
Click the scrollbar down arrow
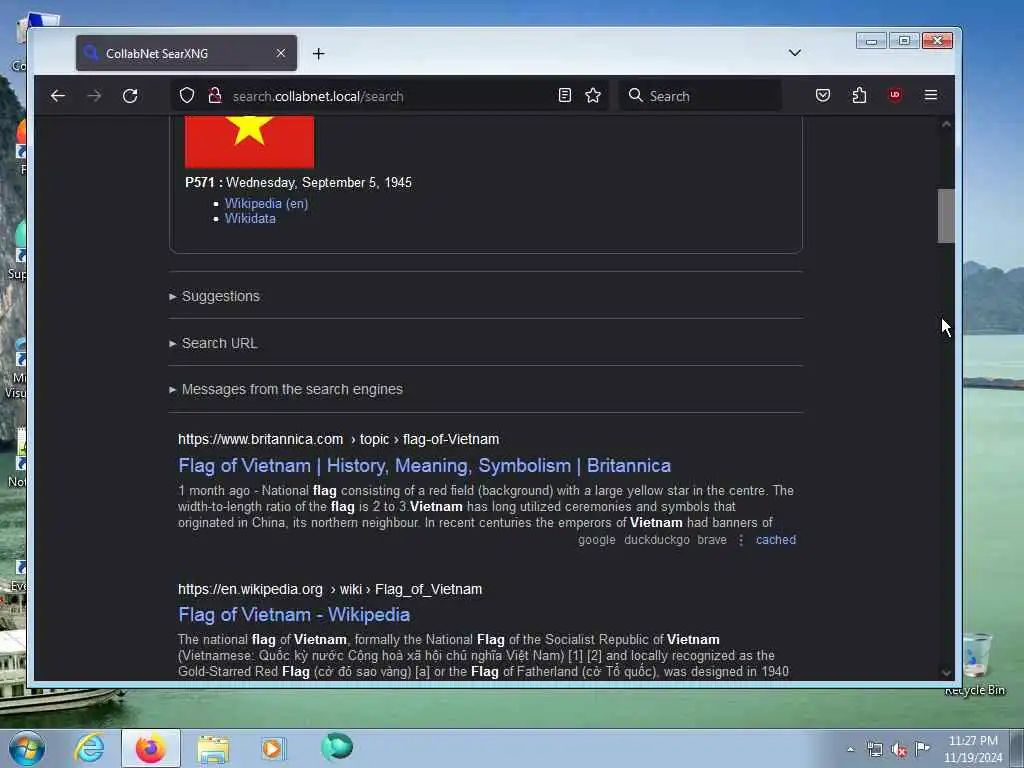click(x=946, y=673)
